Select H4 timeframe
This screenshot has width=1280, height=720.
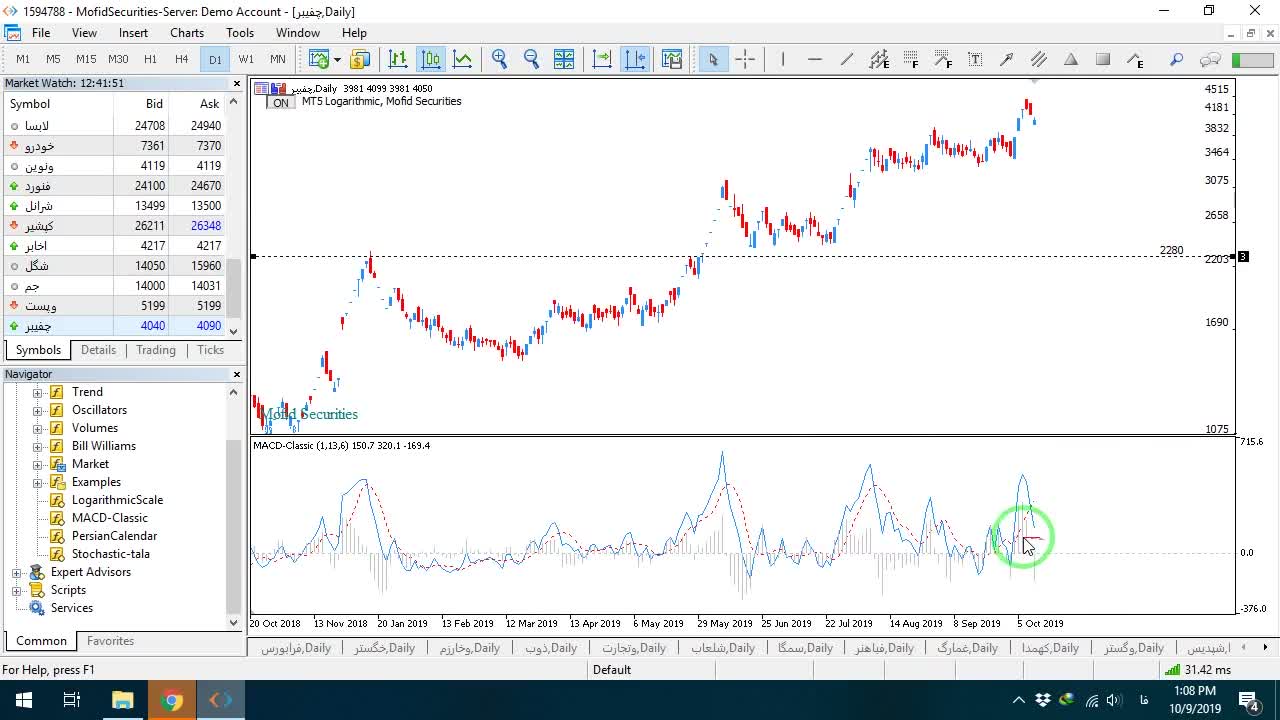pos(181,59)
